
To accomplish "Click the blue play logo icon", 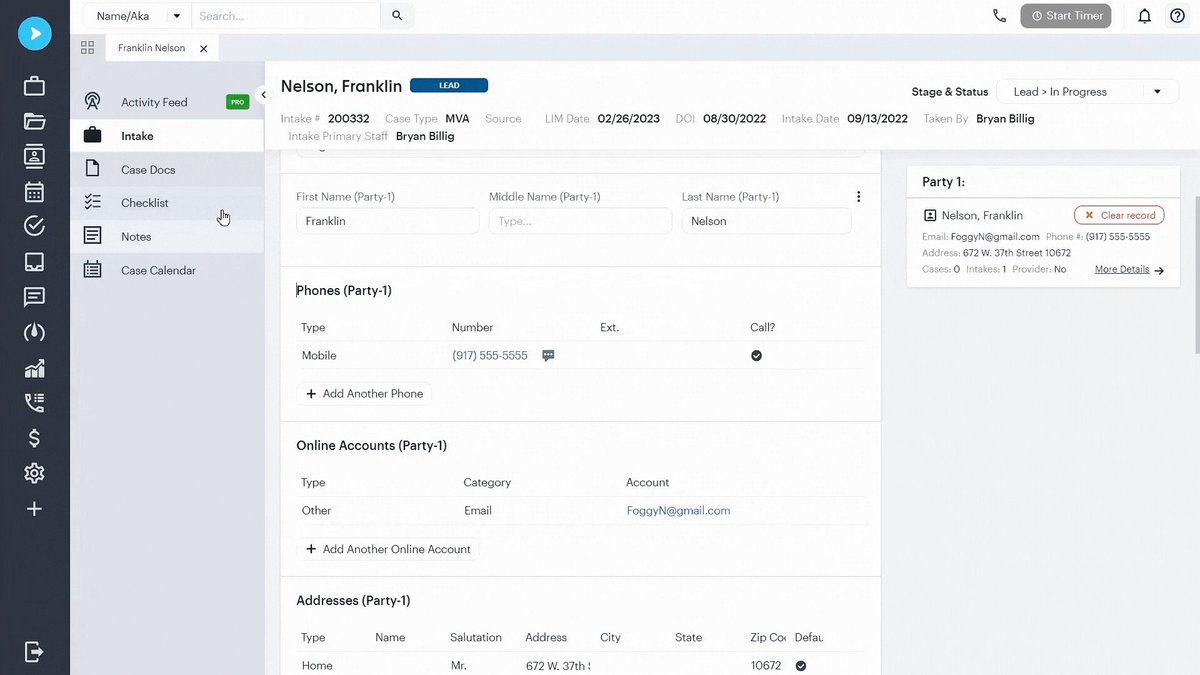I will tap(34, 34).
